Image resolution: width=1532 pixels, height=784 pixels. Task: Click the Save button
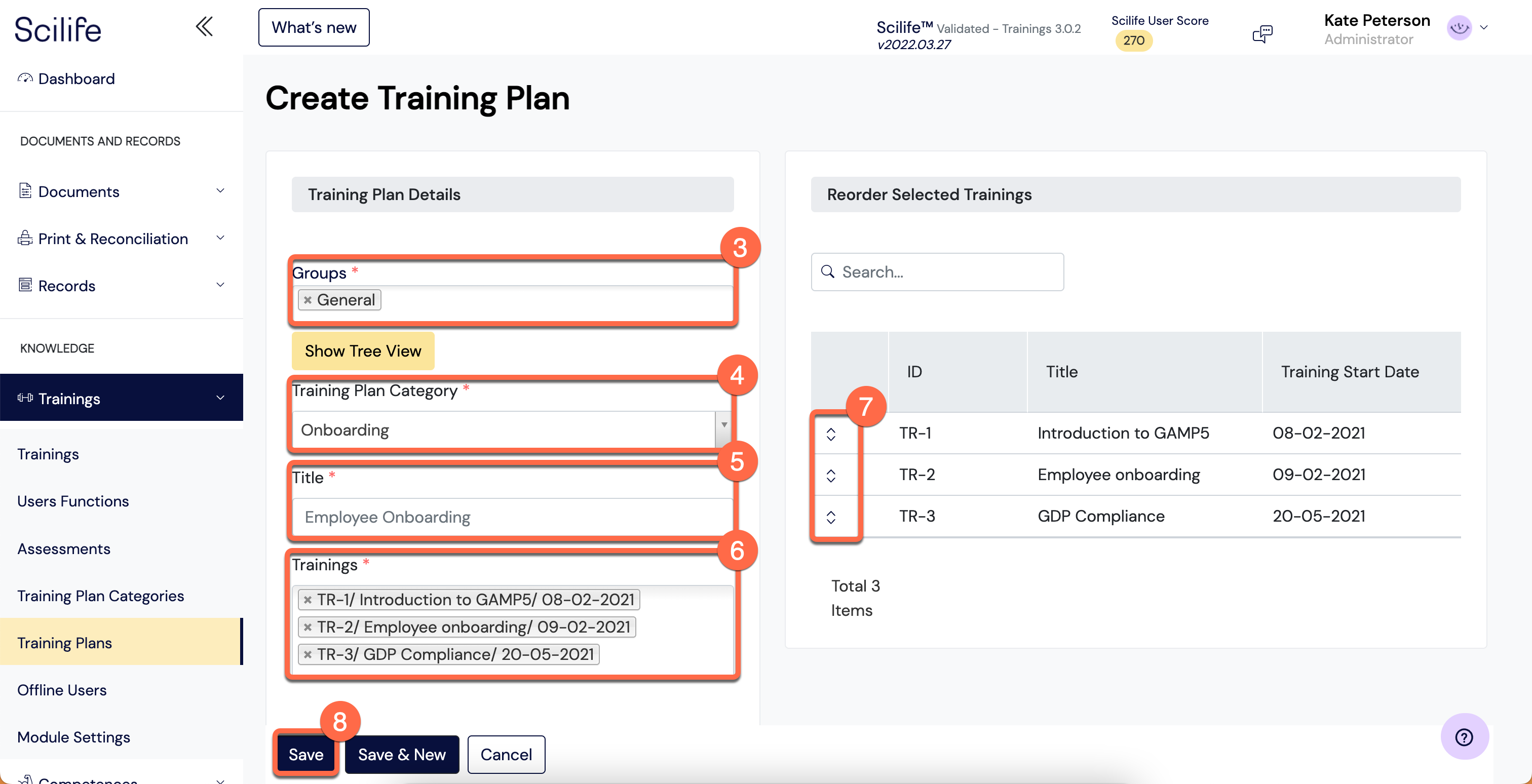click(x=305, y=754)
